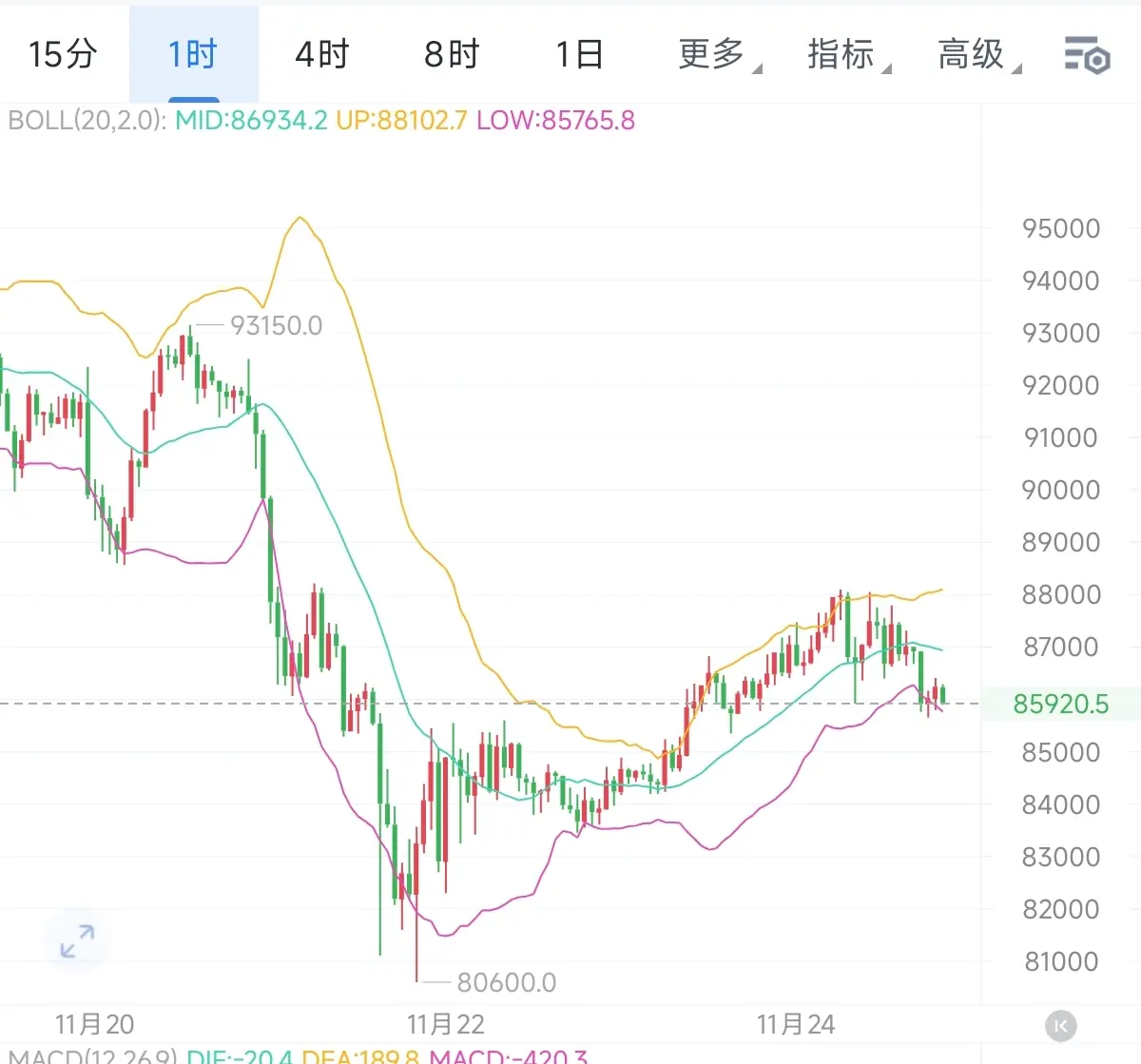Jump to the latest candle with the skip button
Screen dimensions: 1141x1064
point(1061,1025)
